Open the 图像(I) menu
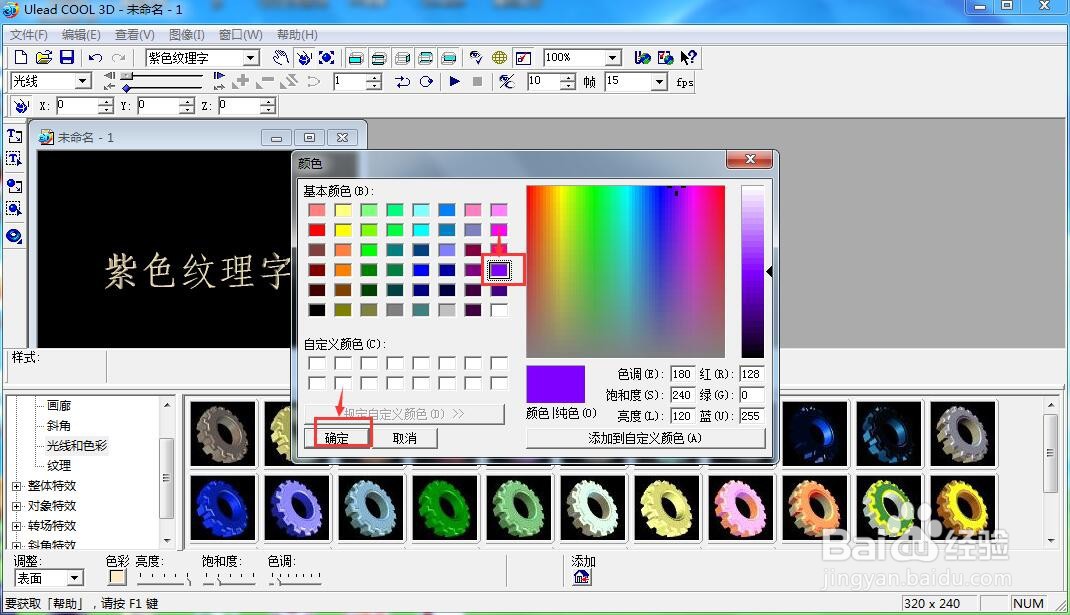This screenshot has height=615, width=1070. click(186, 35)
